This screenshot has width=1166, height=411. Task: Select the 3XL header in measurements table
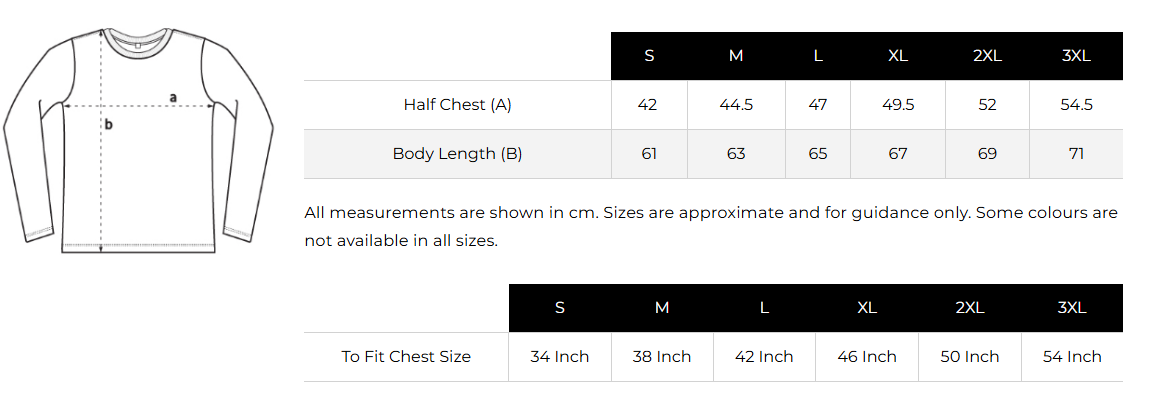(x=1076, y=56)
